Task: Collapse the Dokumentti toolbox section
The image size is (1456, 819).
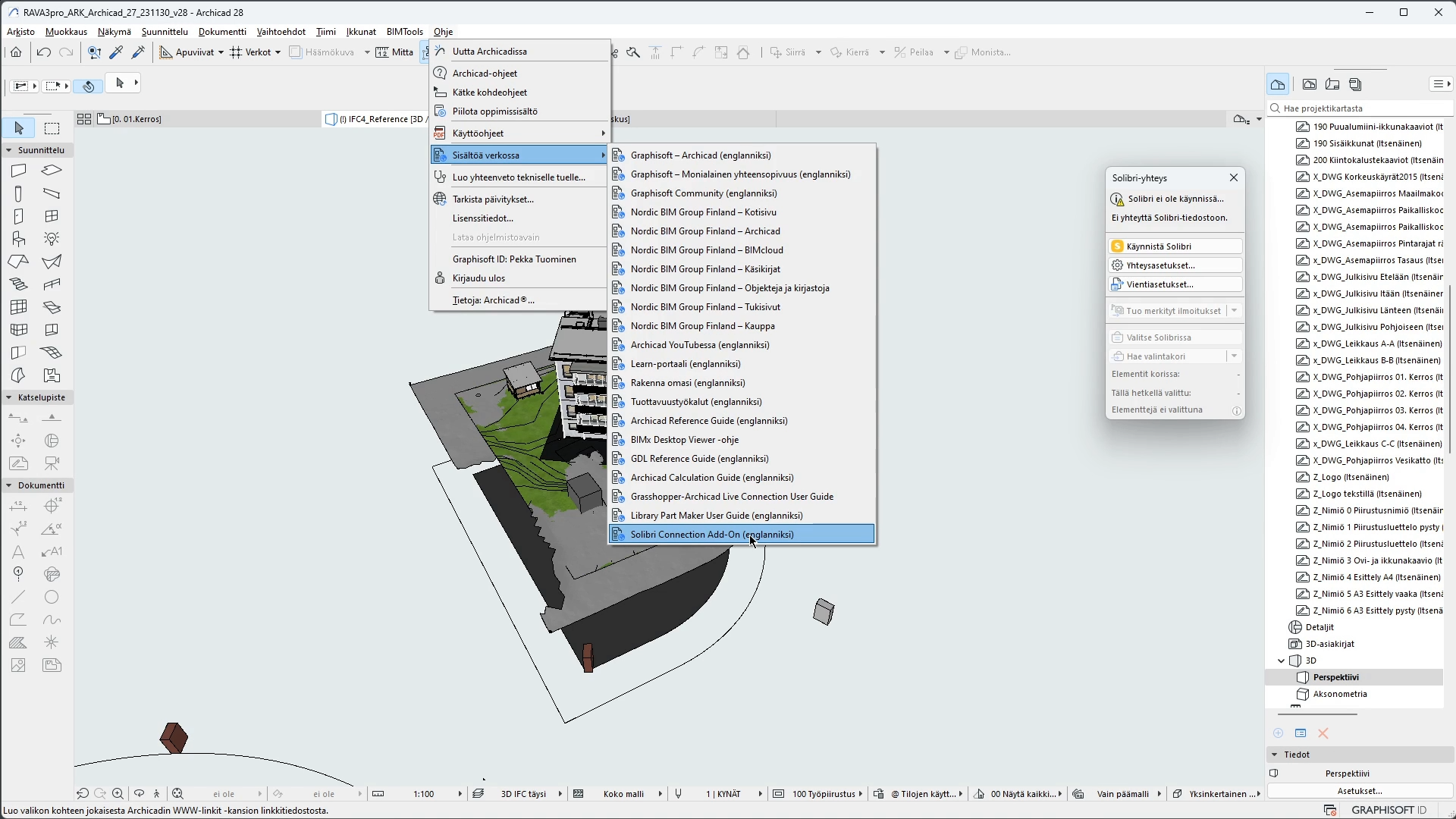Action: 9,485
